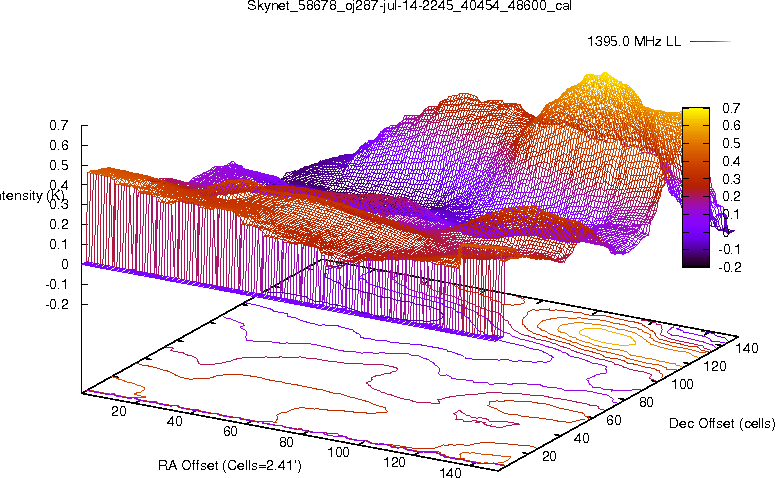Click the RA Offset (Cells=2.41') axis label
This screenshot has height=478, width=775.
[x=230, y=465]
